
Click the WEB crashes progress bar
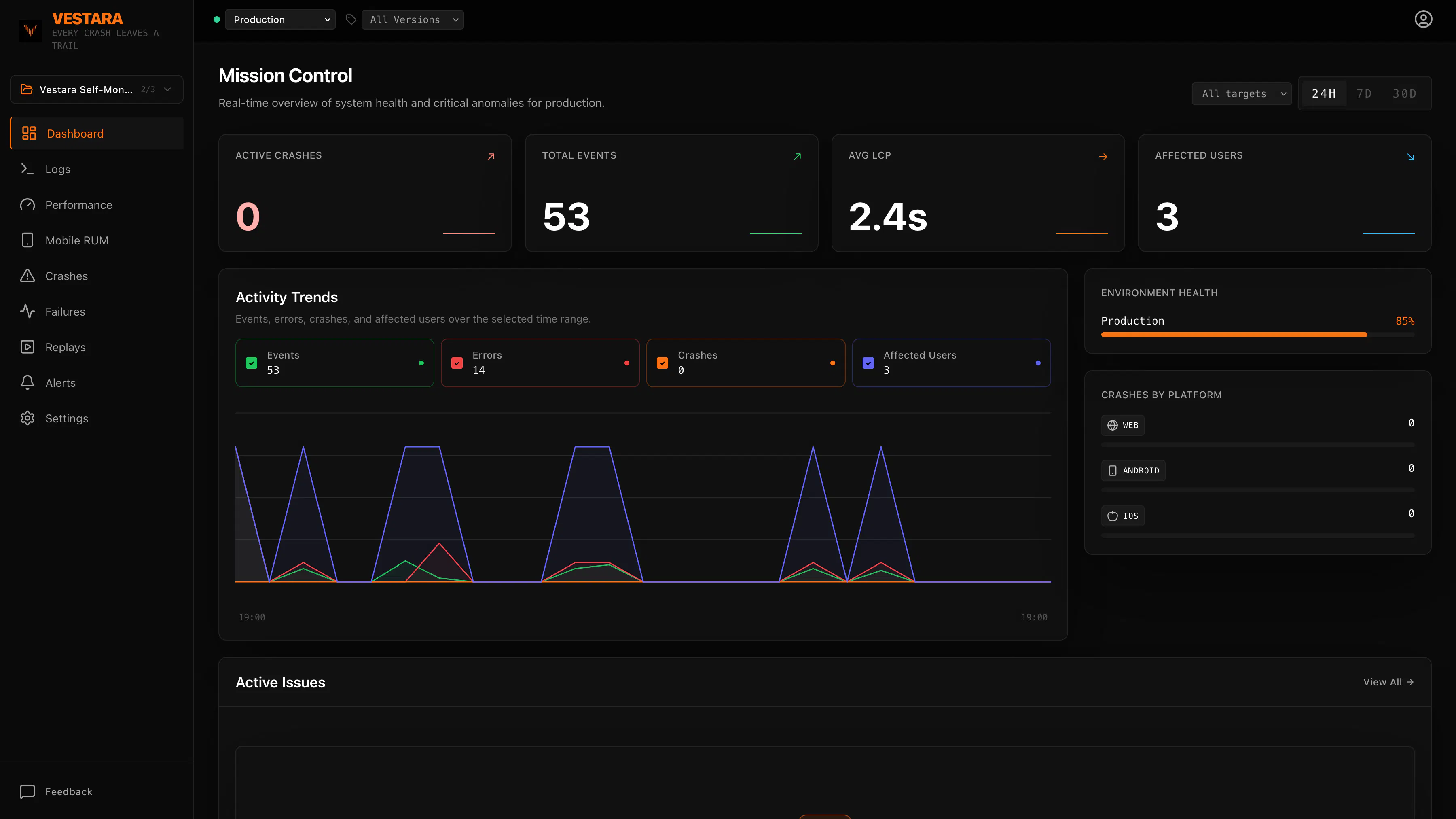1257,445
